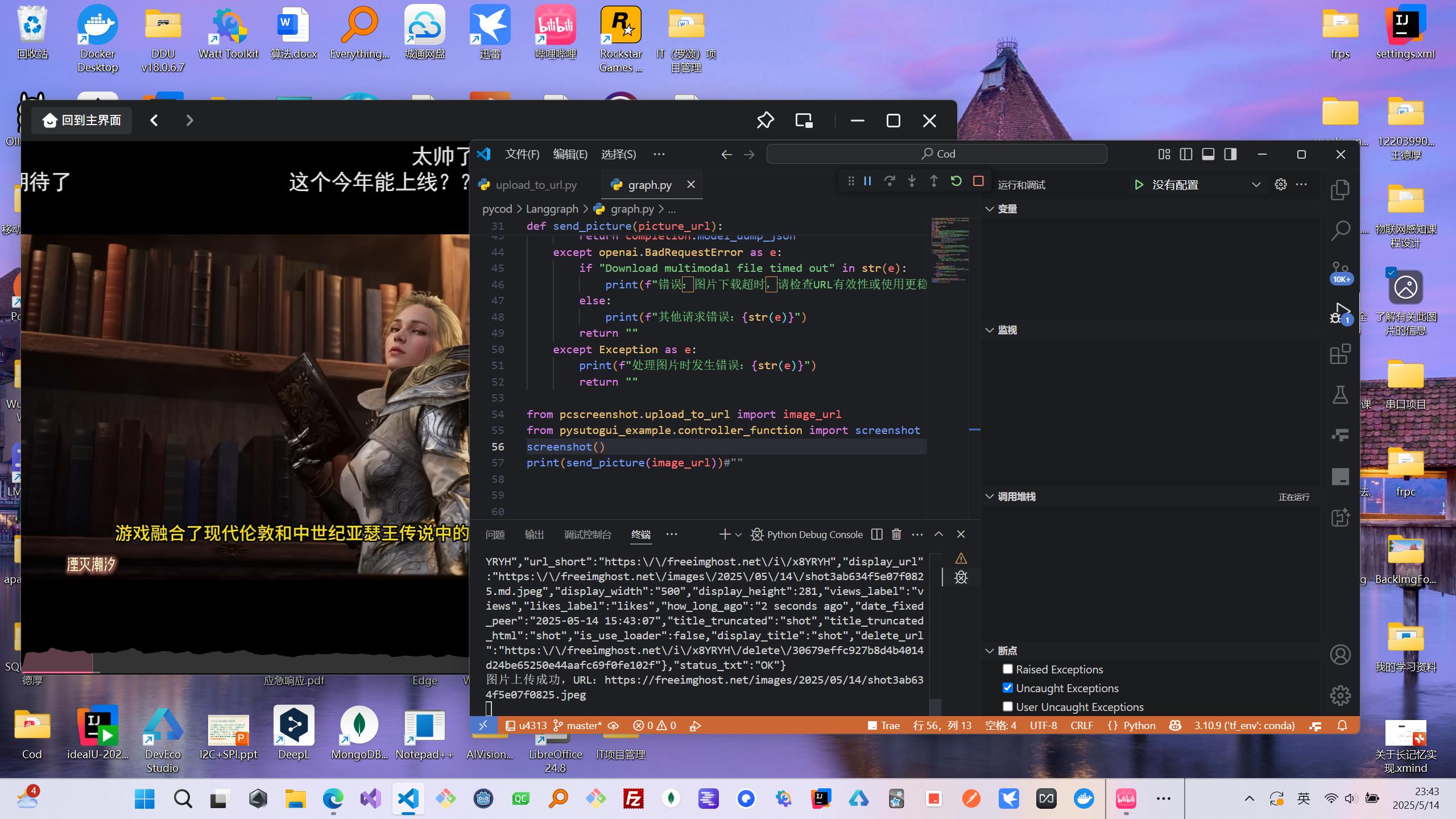This screenshot has width=1456, height=819.
Task: Maximize the panel with the up chevron
Action: click(938, 534)
